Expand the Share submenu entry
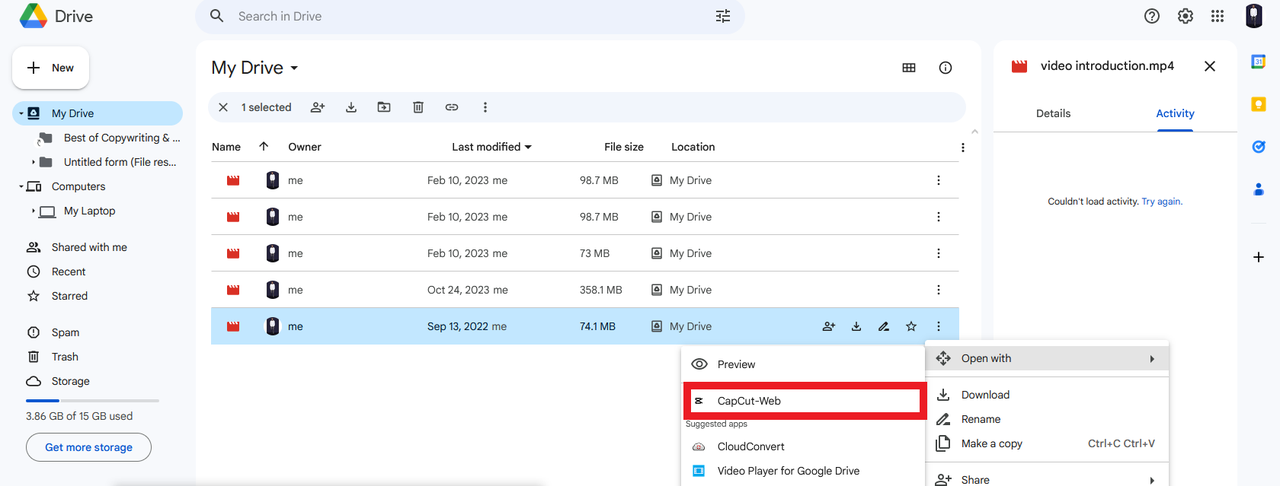1280x486 pixels. pyautogui.click(x=1048, y=480)
